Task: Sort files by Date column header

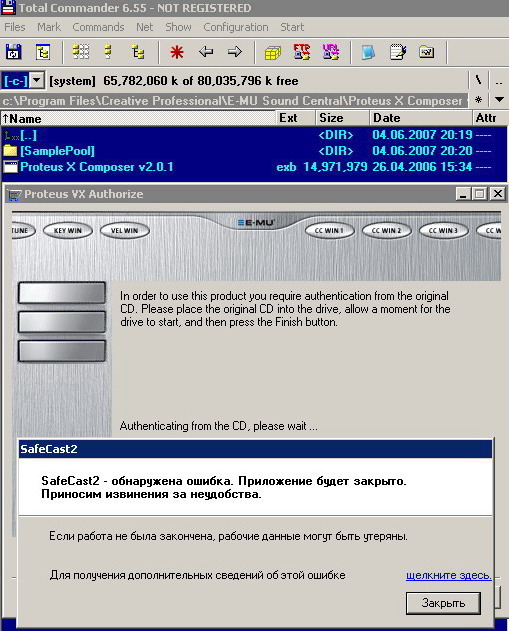Action: 420,118
